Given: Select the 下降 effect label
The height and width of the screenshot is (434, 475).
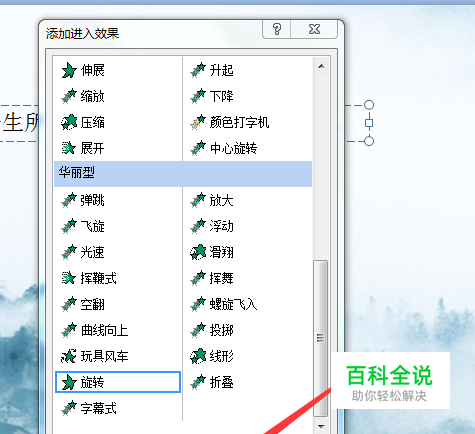Looking at the screenshot, I should tap(222, 96).
